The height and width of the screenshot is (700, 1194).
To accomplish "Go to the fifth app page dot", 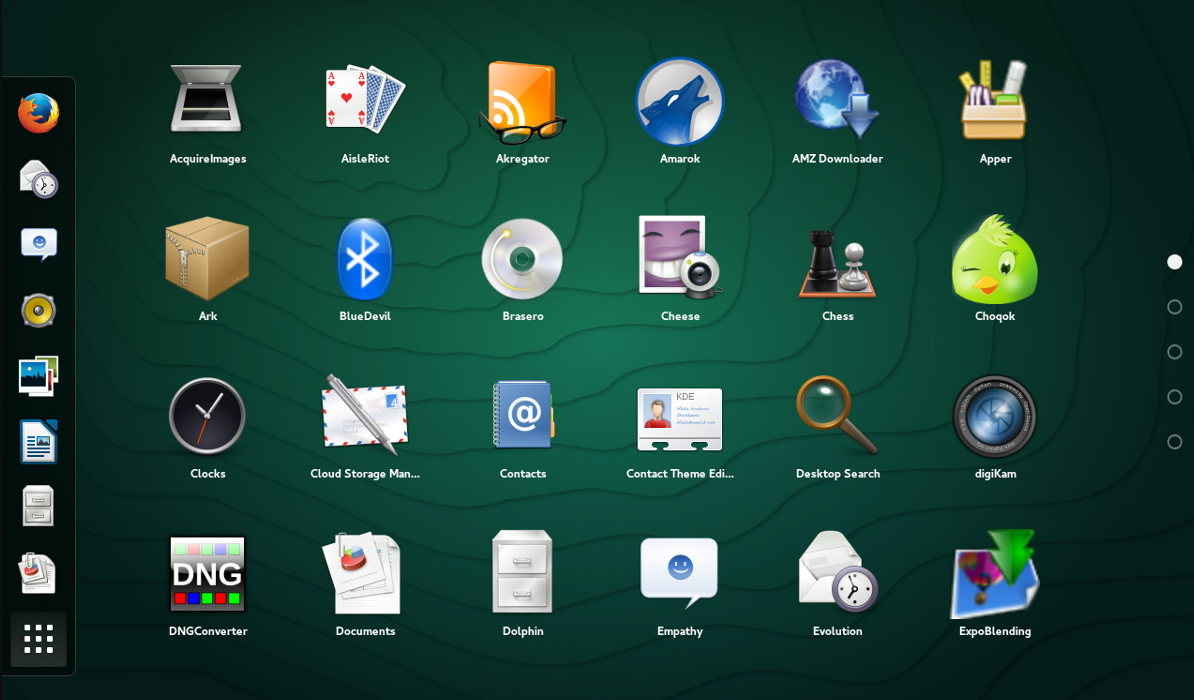I will pyautogui.click(x=1174, y=442).
